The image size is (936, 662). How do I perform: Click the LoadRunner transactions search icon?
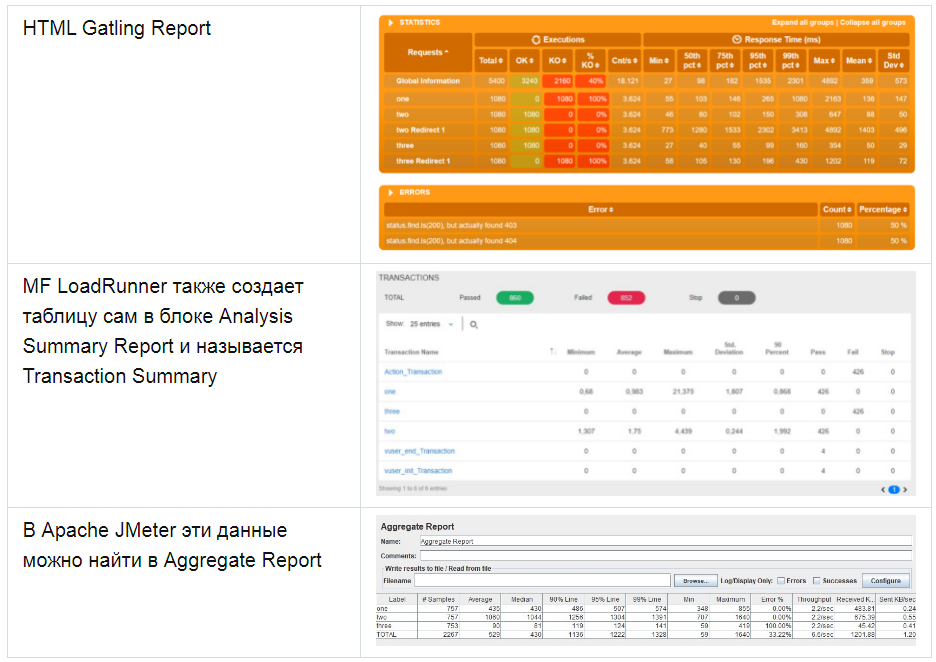[473, 325]
